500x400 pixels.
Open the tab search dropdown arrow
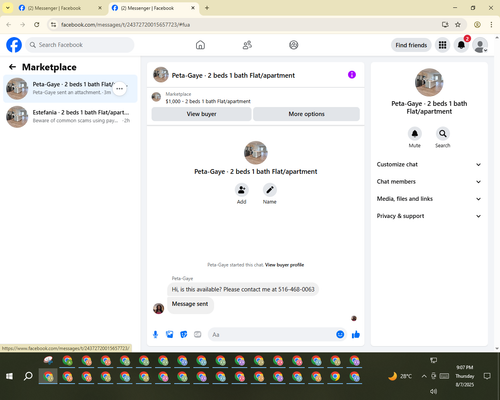tap(8, 8)
